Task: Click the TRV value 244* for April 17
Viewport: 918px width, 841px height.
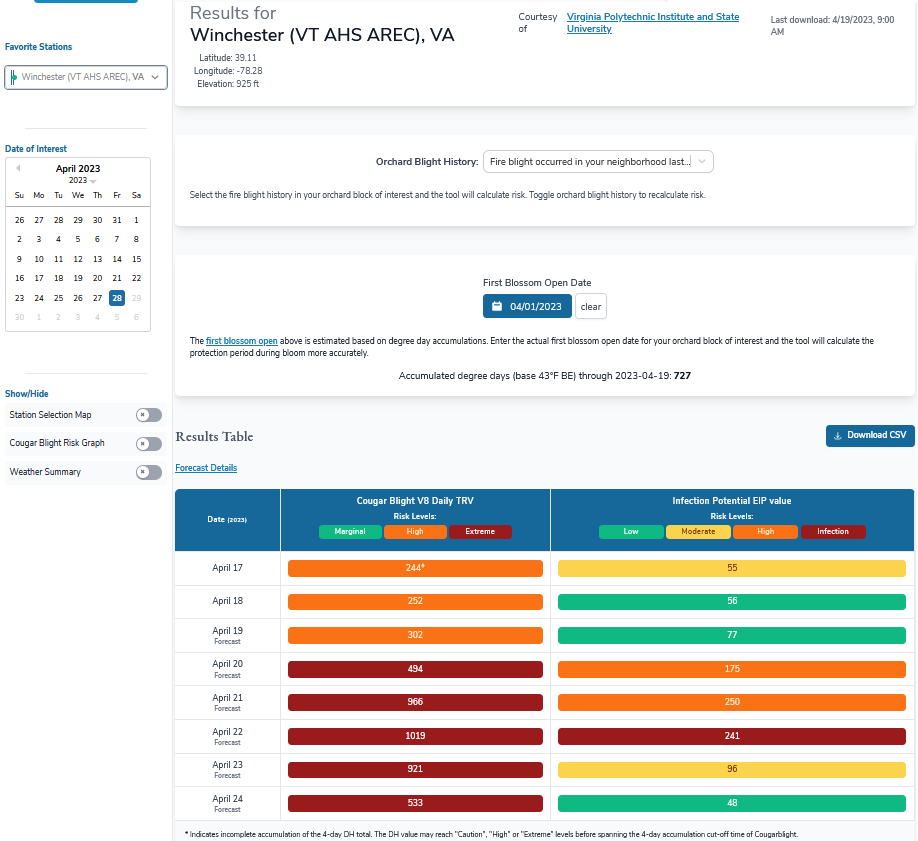Action: (415, 568)
